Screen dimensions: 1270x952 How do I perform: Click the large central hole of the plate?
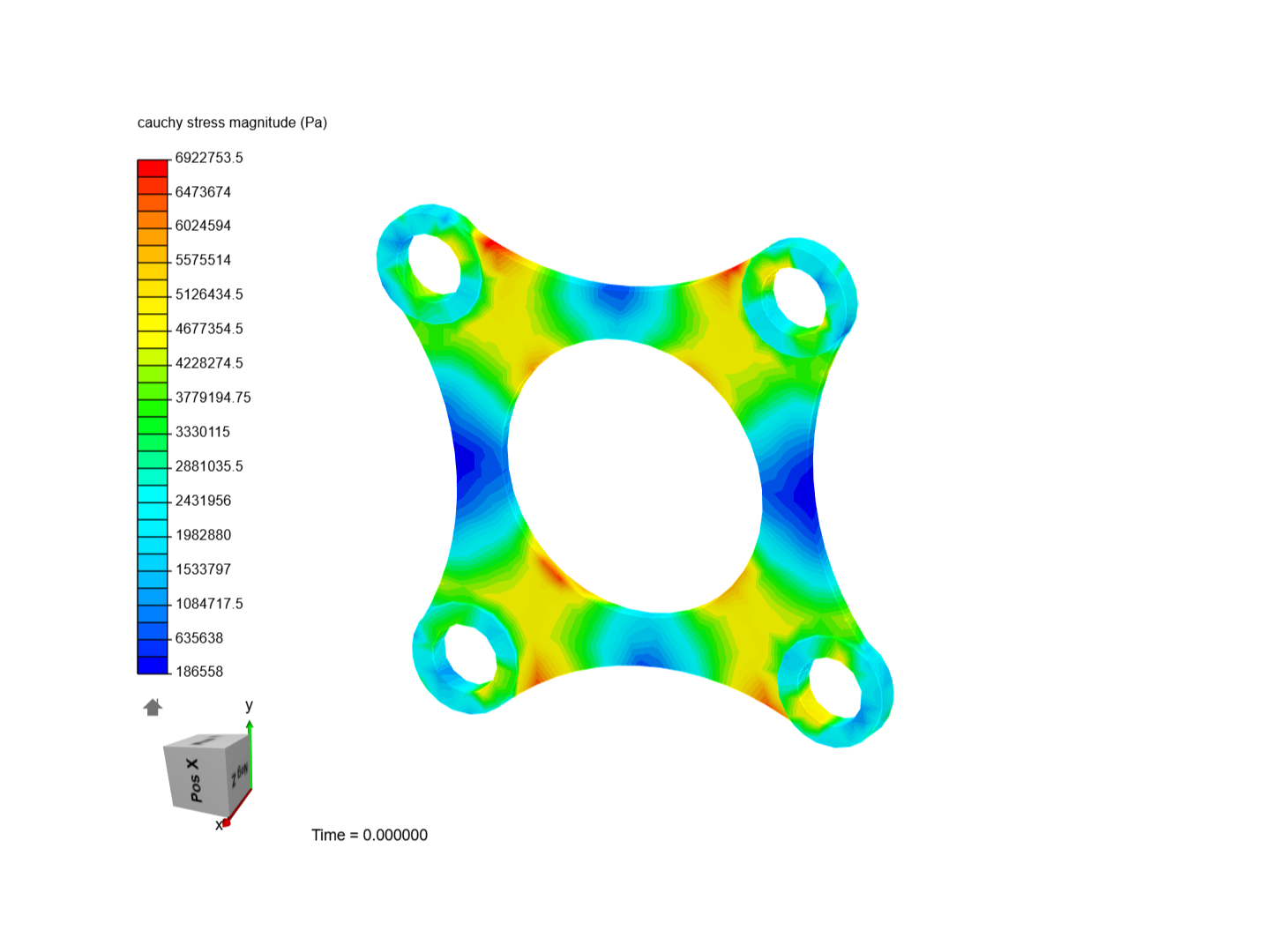pos(635,476)
